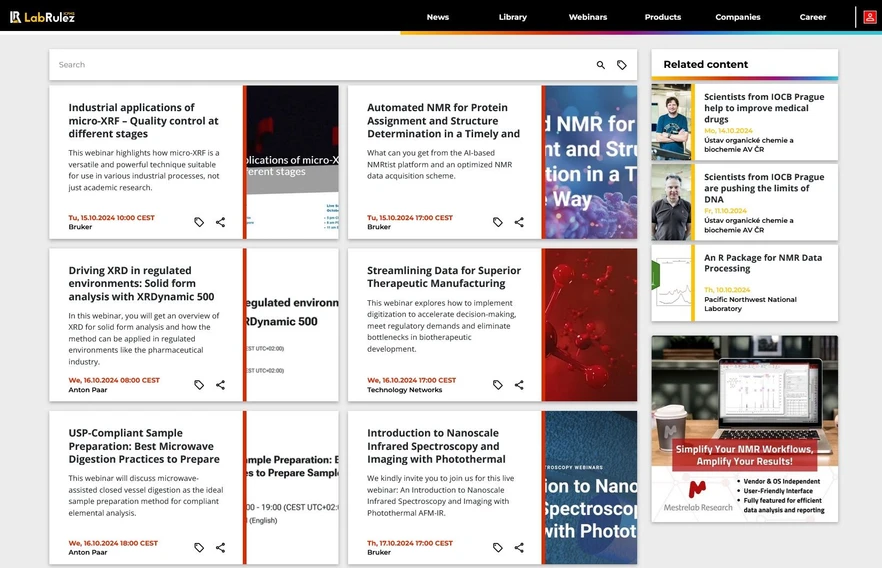Click the LabRulez logo
This screenshot has width=882, height=568.
pyautogui.click(x=42, y=17)
